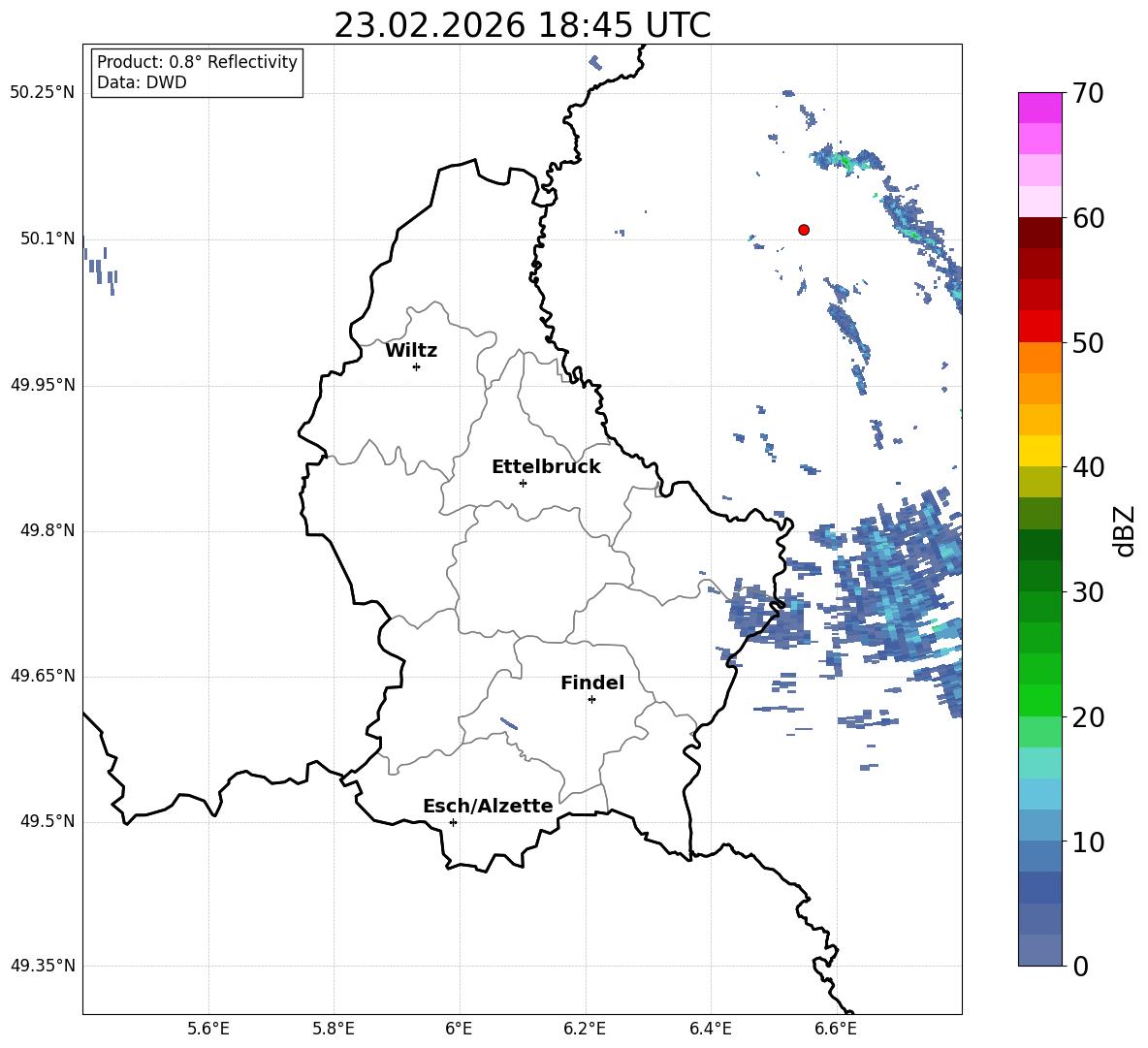Click the 6.6°E longitude label
Image resolution: width=1148 pixels, height=1048 pixels.
[x=836, y=1029]
